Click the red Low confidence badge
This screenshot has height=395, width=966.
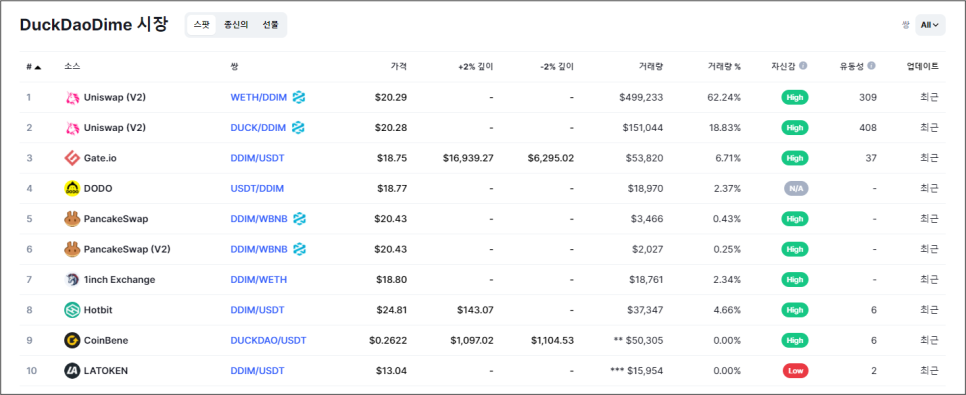(x=795, y=371)
